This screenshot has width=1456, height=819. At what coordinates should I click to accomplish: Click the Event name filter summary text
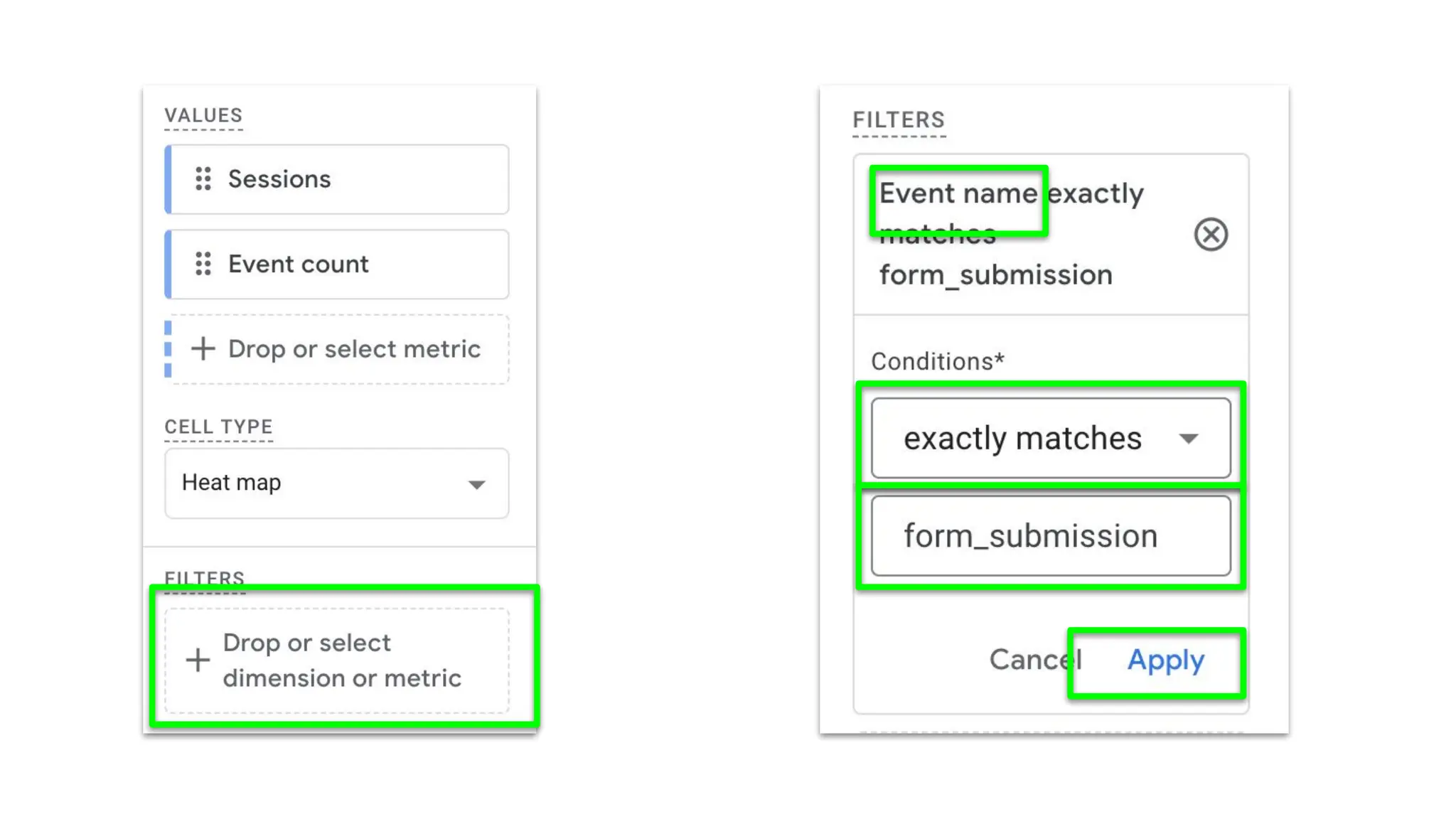(1010, 234)
